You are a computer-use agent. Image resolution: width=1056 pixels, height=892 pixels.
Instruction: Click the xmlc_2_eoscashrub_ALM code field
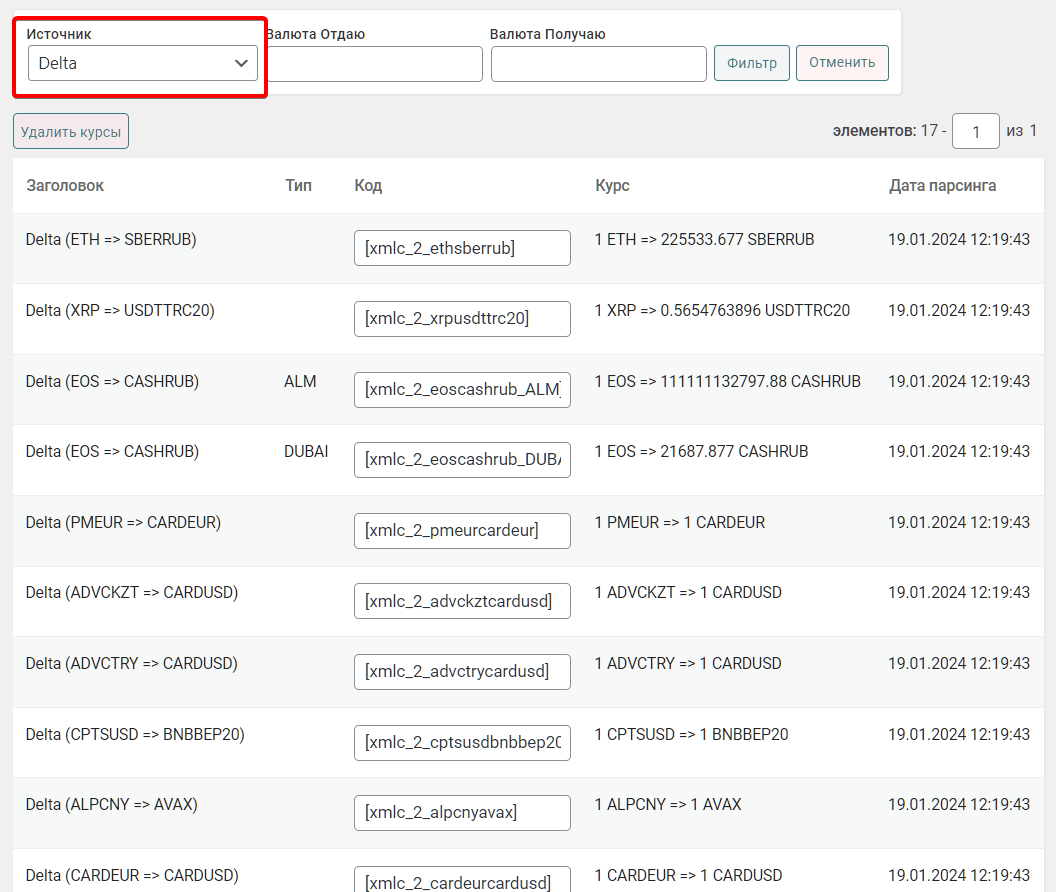(x=462, y=390)
